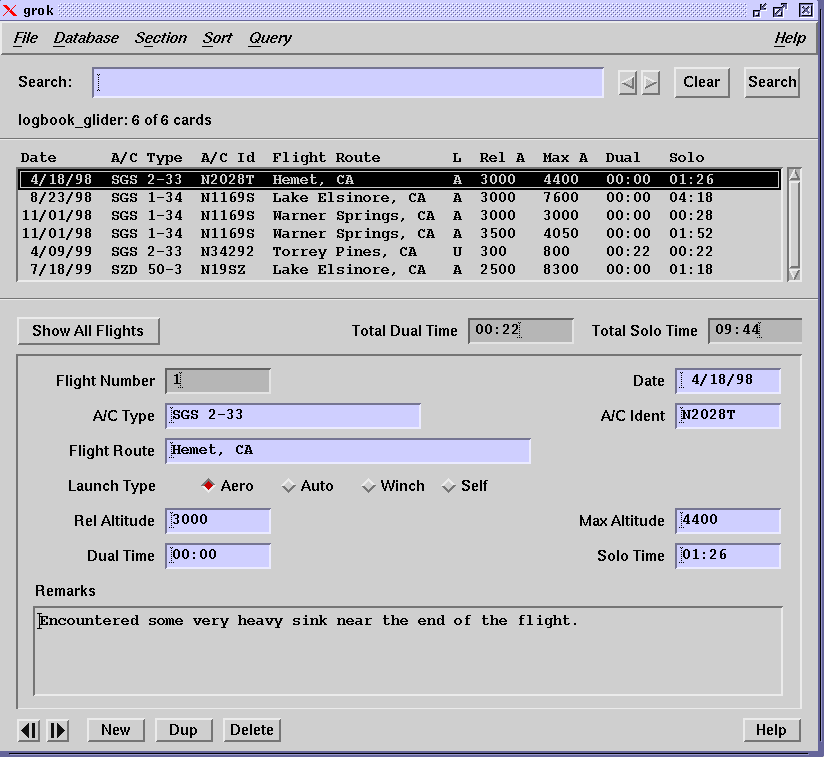Minimize the grok window
This screenshot has height=757, width=824.
759,10
